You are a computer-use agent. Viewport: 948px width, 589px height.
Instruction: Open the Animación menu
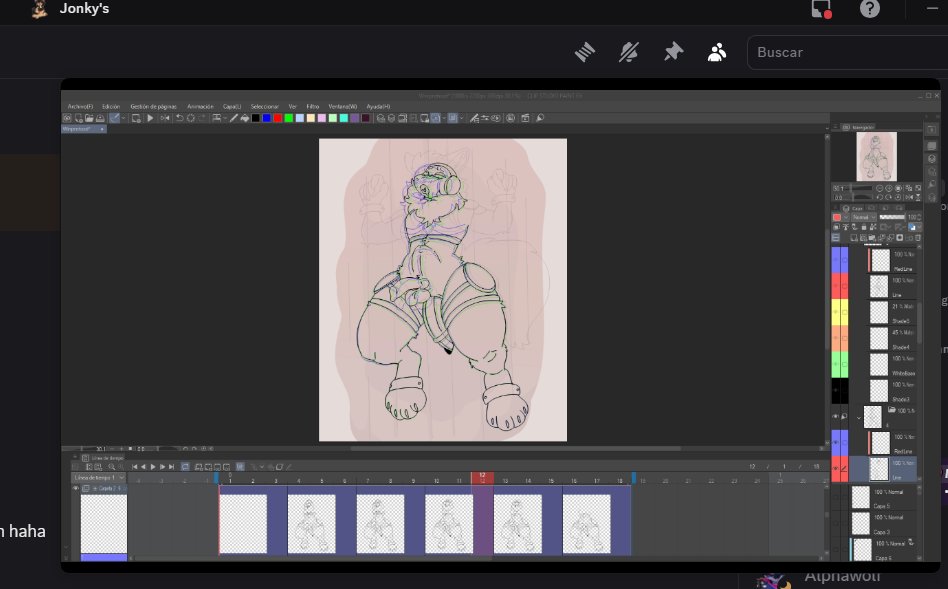(200, 106)
